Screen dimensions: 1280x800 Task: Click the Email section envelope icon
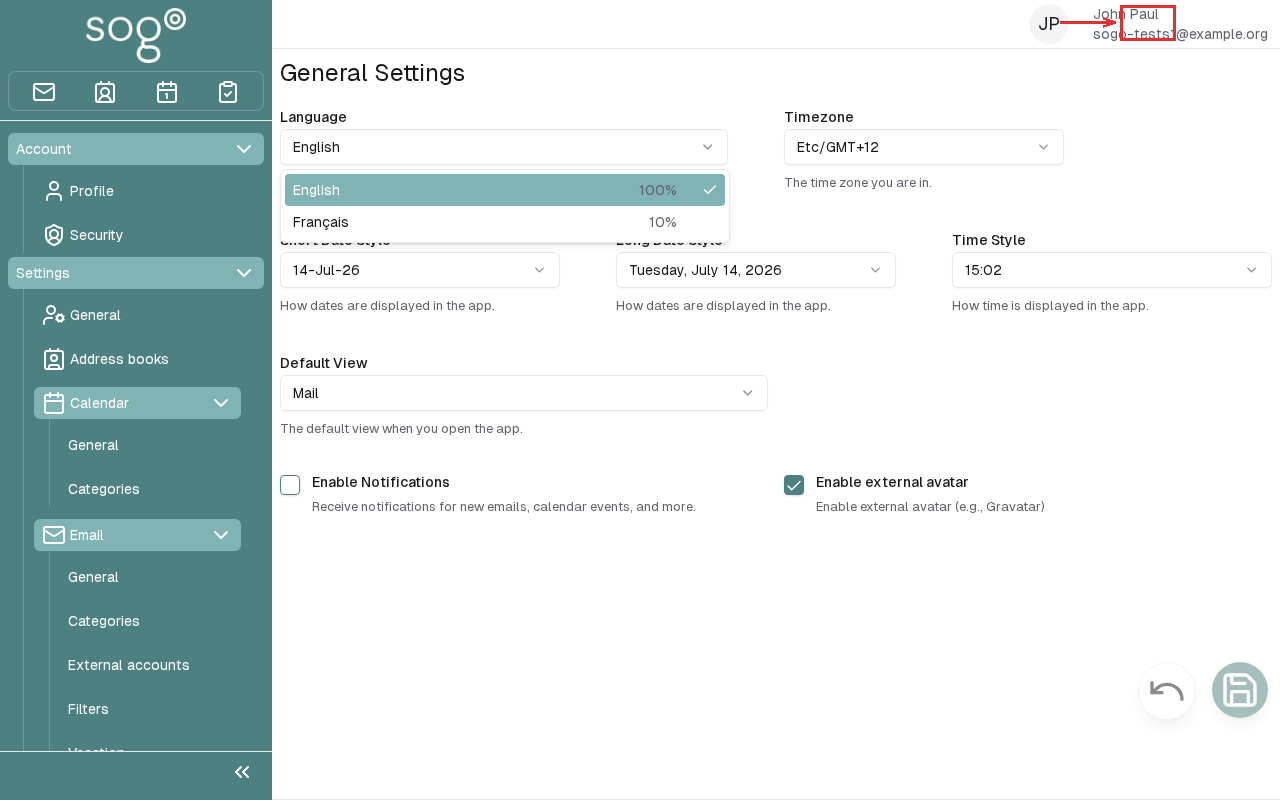click(x=54, y=535)
